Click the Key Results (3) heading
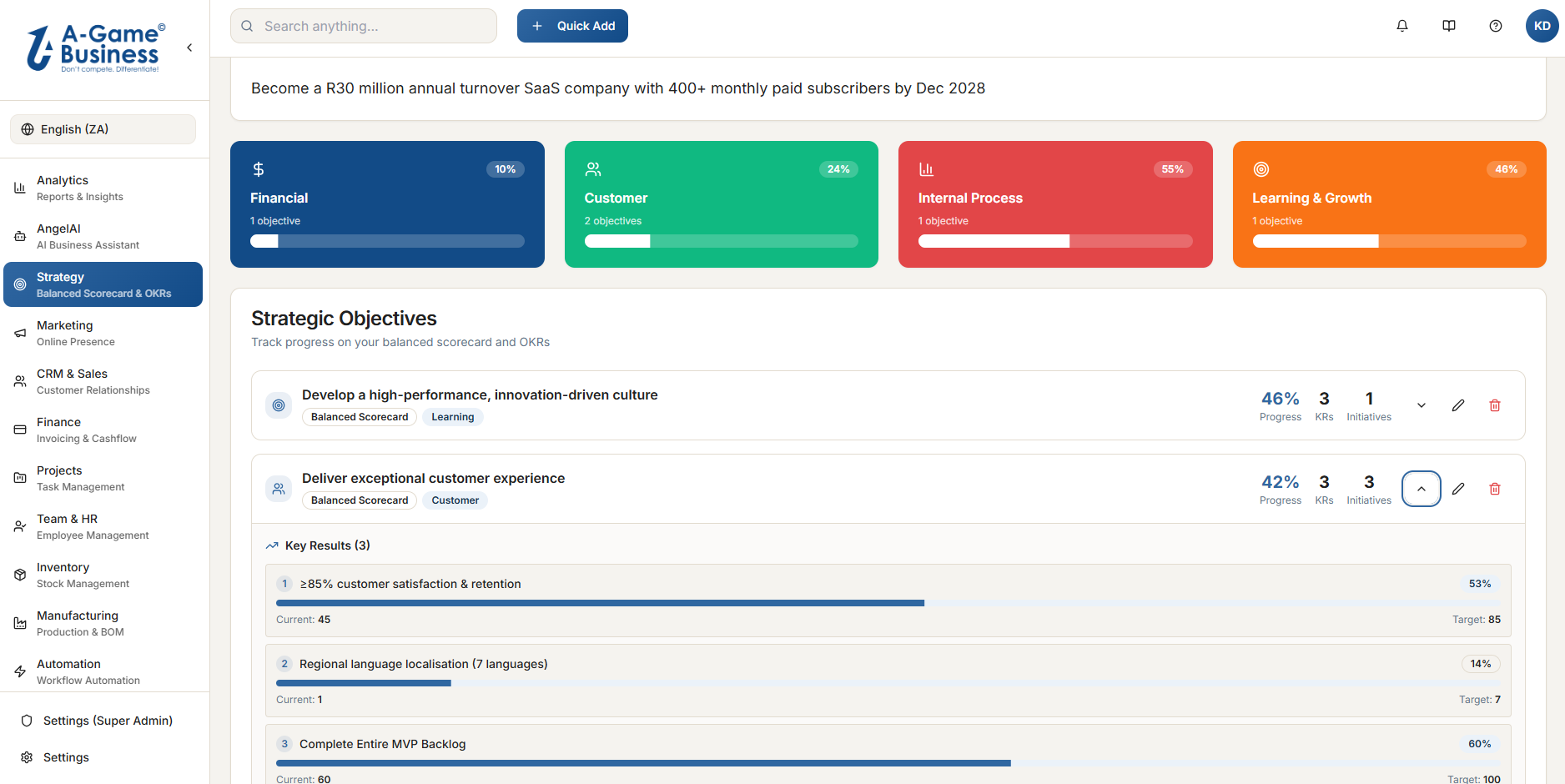The width and height of the screenshot is (1565, 784). tap(327, 545)
